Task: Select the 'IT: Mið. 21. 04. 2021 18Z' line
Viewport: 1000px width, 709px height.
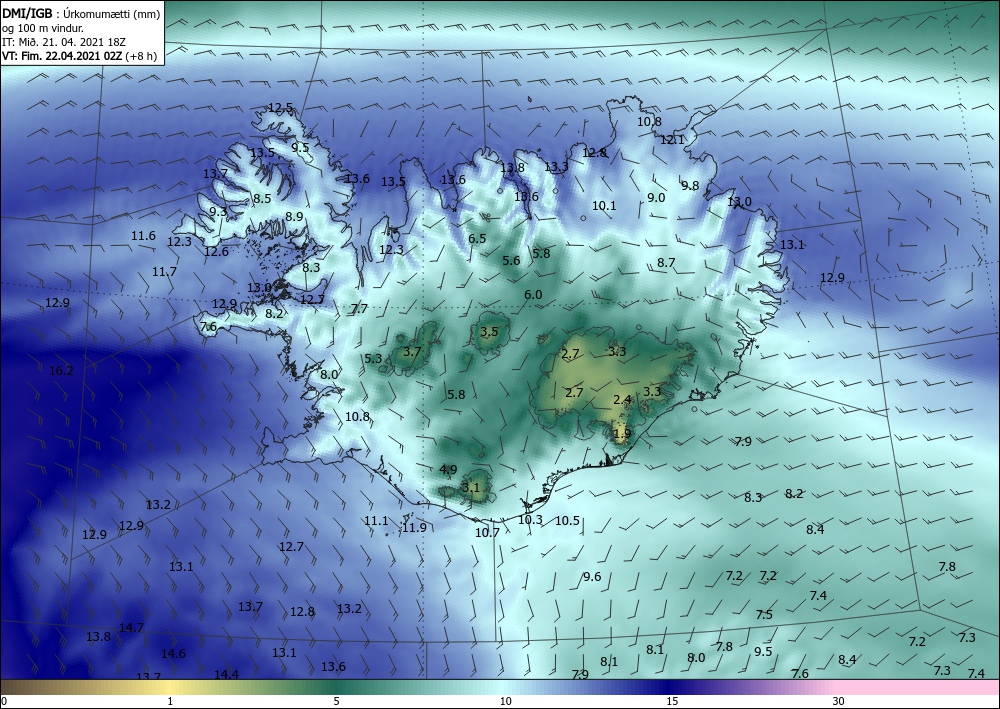Action: [64, 42]
